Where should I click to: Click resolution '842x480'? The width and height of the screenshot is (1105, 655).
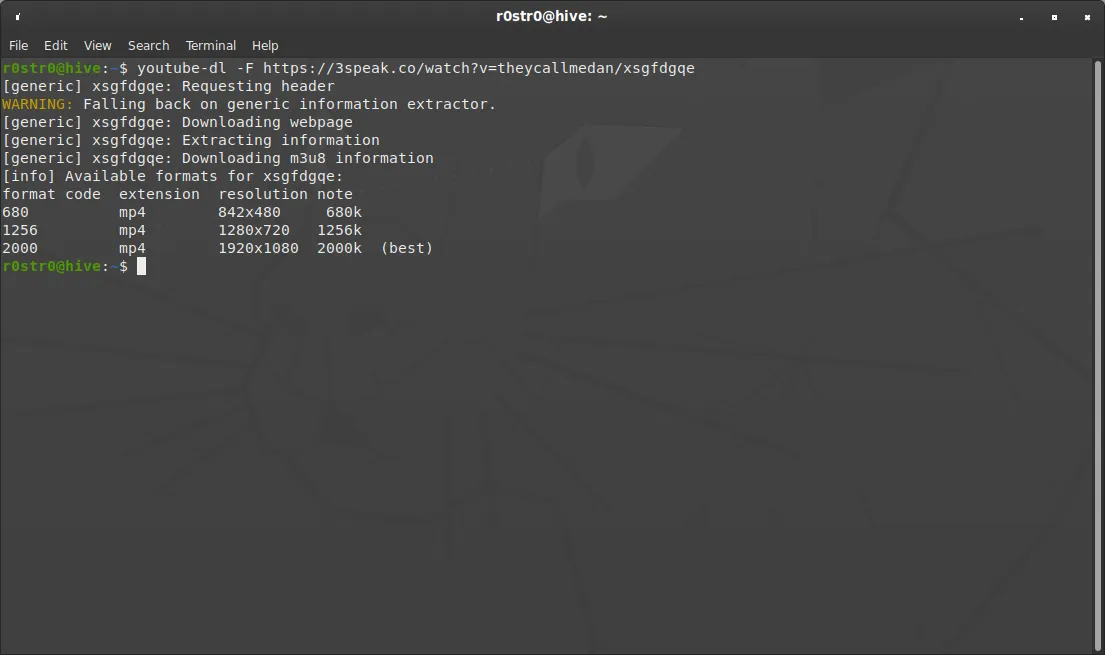249,212
